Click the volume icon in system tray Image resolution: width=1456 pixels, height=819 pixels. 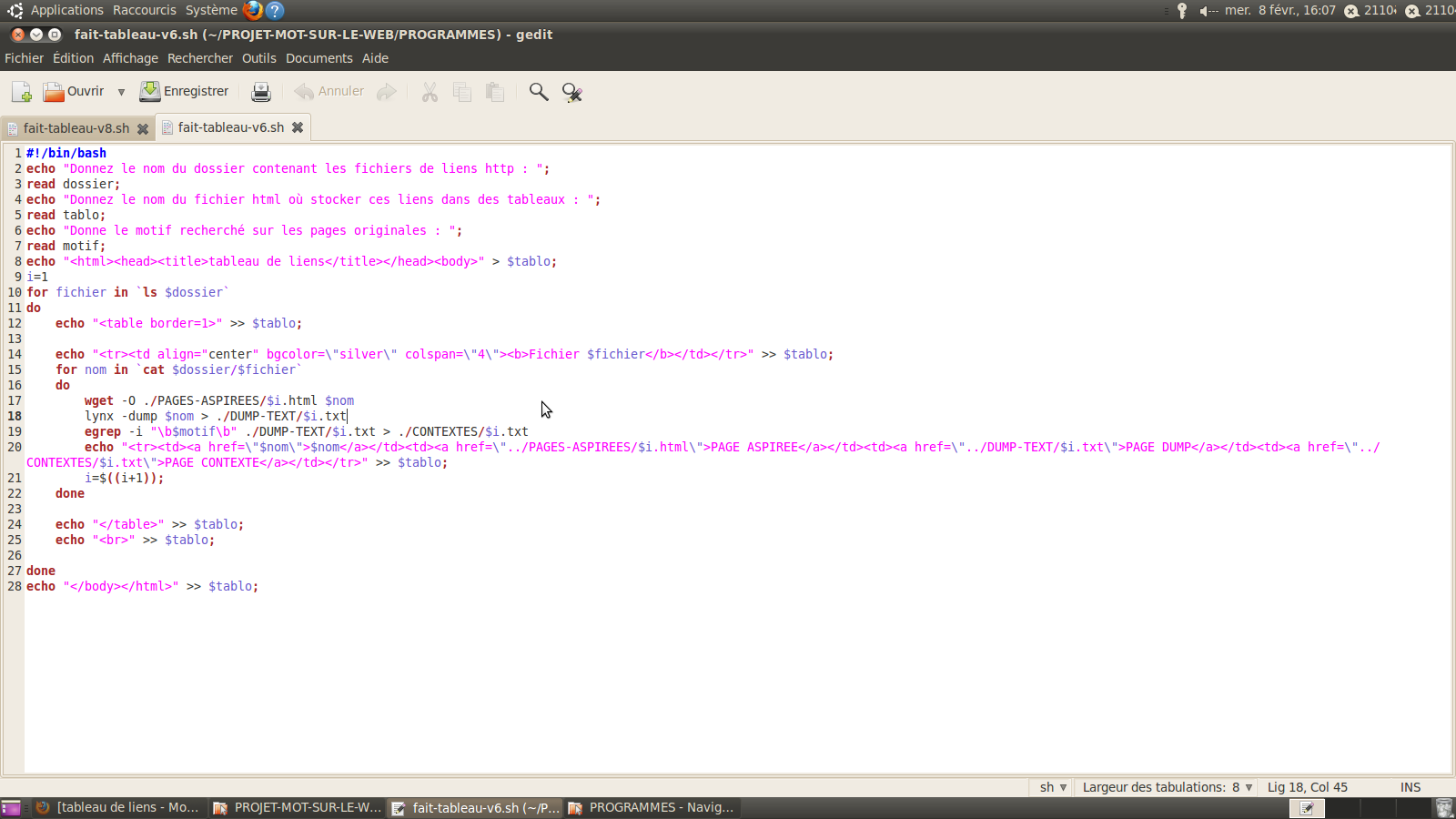tap(1207, 11)
